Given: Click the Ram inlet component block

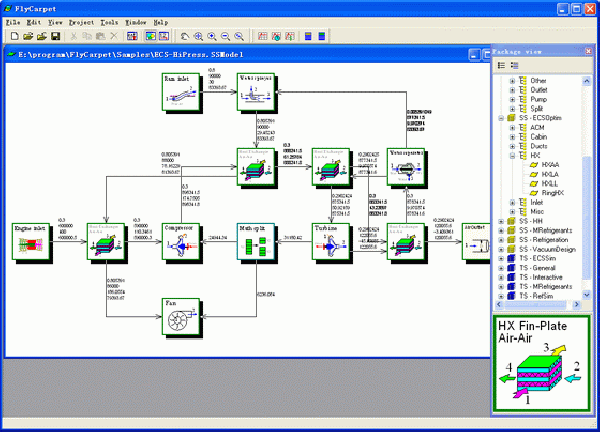Looking at the screenshot, I should click(x=181, y=92).
